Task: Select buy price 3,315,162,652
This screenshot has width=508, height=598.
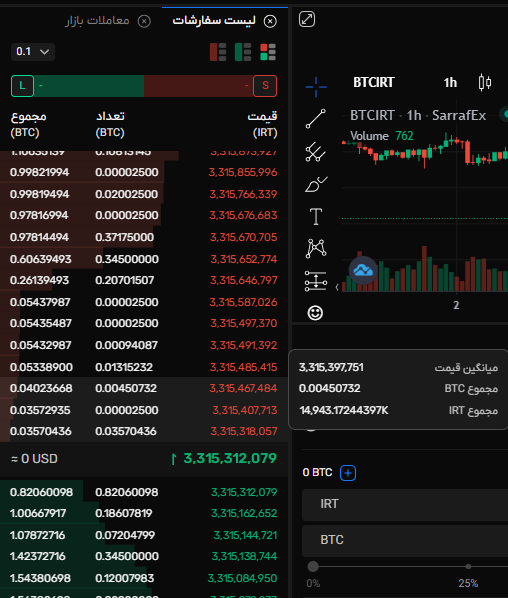Action: point(244,513)
